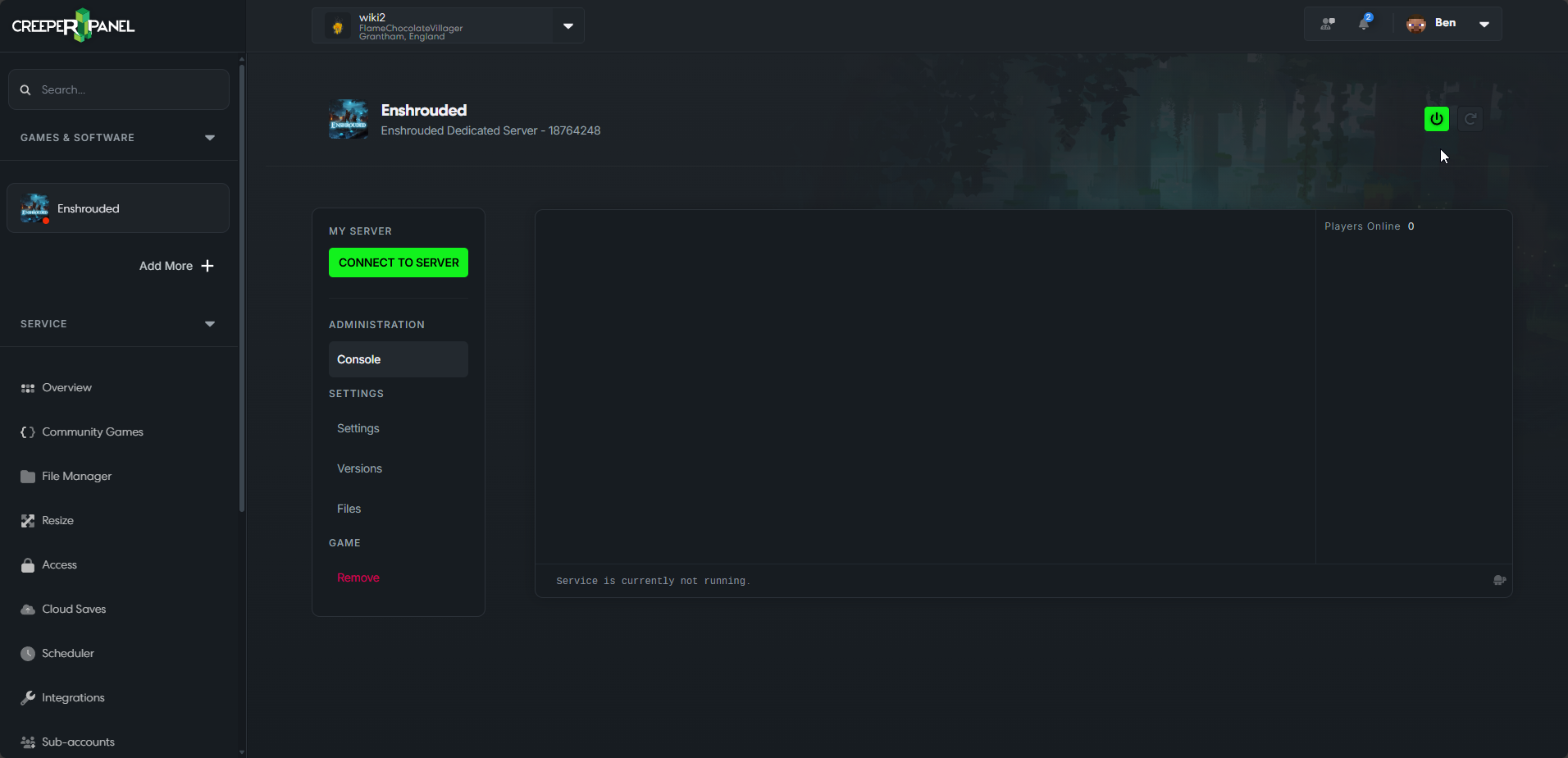Click the console send icon at bottom right

1500,580
